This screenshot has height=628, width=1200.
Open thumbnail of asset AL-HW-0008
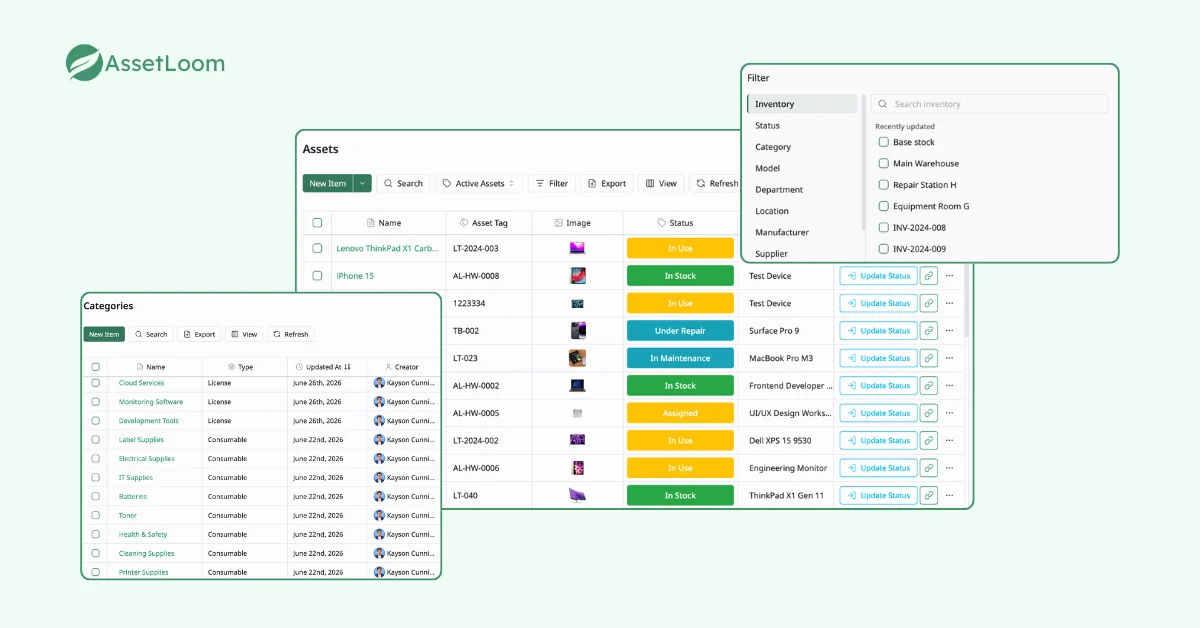click(578, 276)
